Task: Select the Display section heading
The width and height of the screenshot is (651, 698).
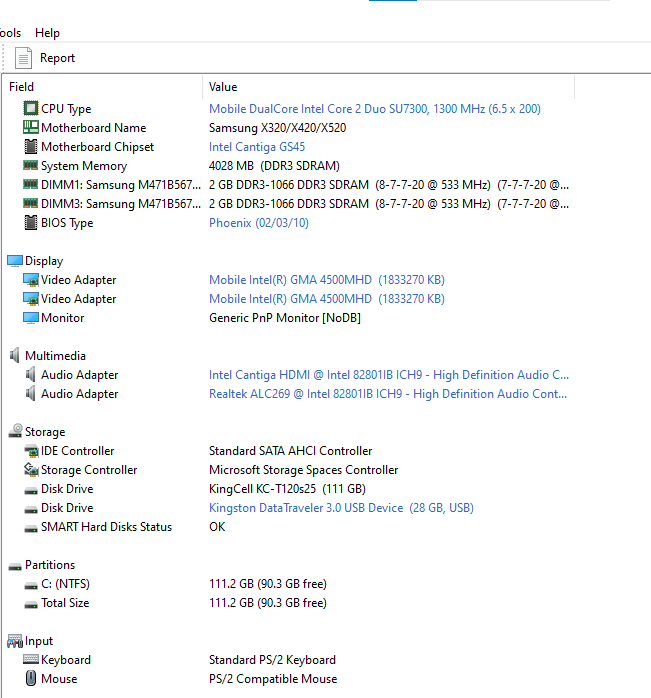Action: click(x=44, y=261)
